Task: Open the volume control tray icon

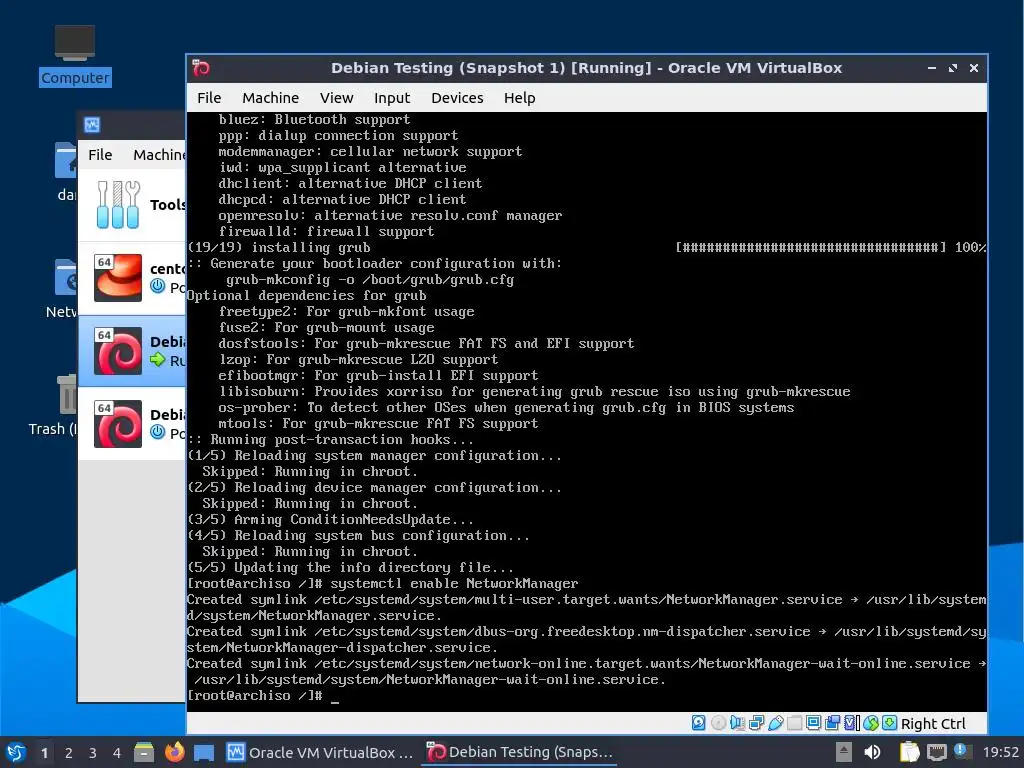Action: (x=872, y=752)
